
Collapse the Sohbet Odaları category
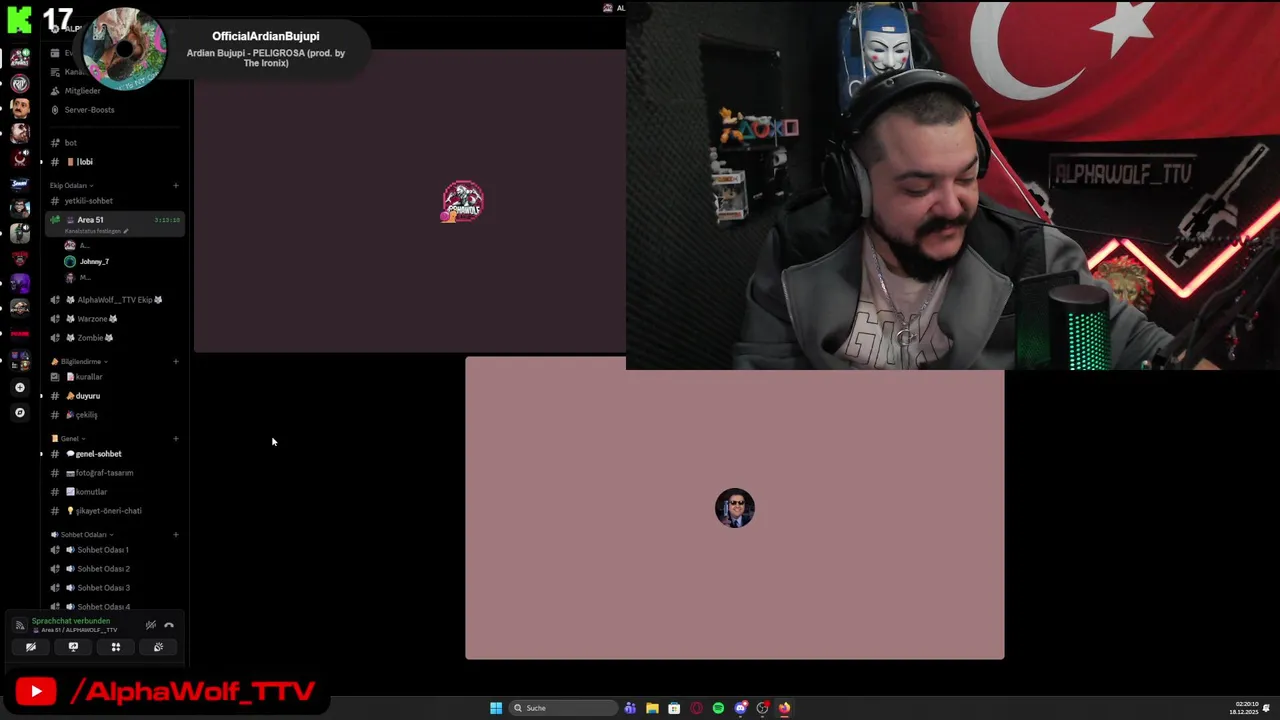click(83, 535)
